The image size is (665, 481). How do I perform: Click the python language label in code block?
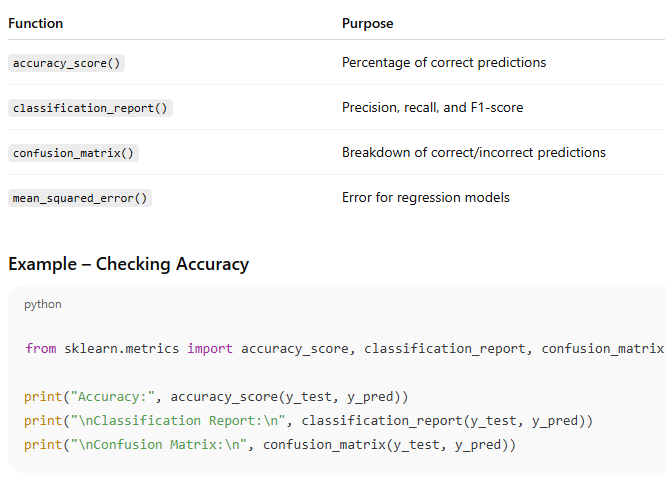[43, 305]
